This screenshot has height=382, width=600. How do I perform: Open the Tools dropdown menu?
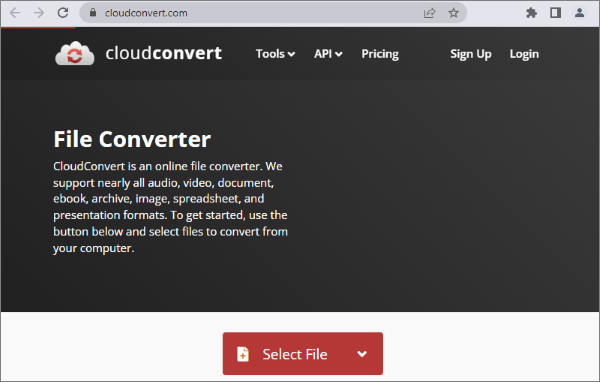click(x=275, y=54)
